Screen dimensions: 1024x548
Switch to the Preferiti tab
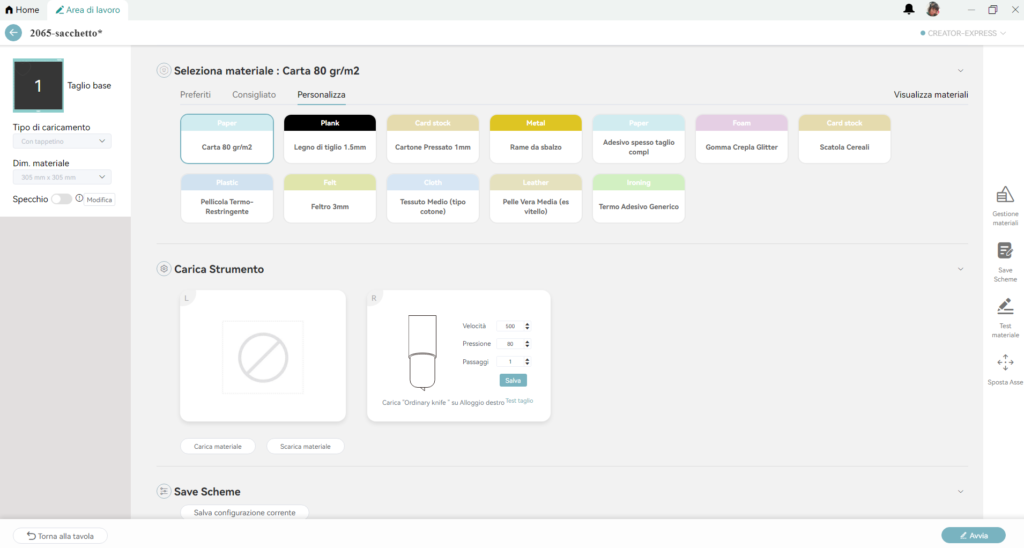tap(195, 94)
